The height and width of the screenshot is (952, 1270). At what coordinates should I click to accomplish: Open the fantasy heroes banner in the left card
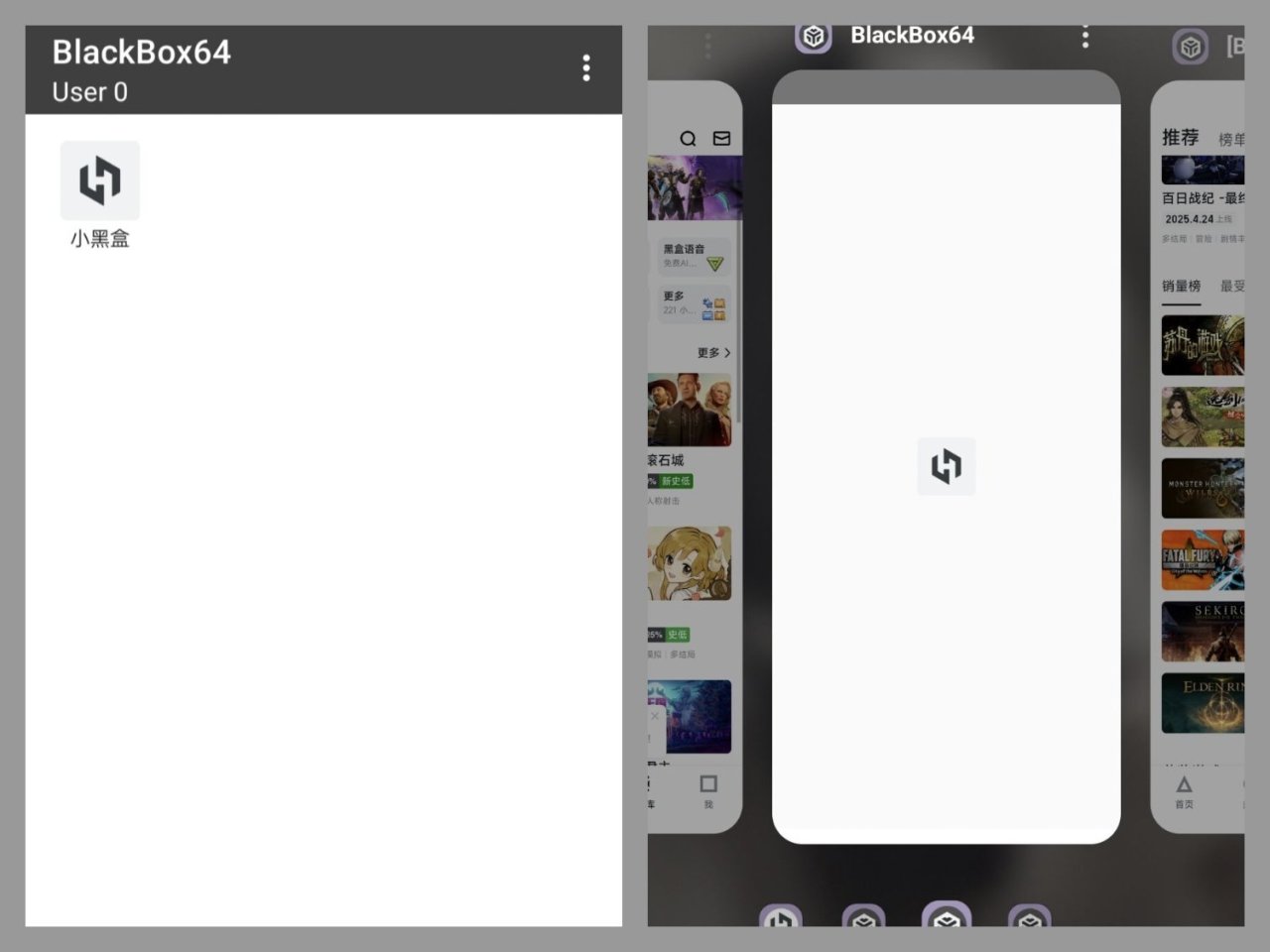pyautogui.click(x=695, y=187)
